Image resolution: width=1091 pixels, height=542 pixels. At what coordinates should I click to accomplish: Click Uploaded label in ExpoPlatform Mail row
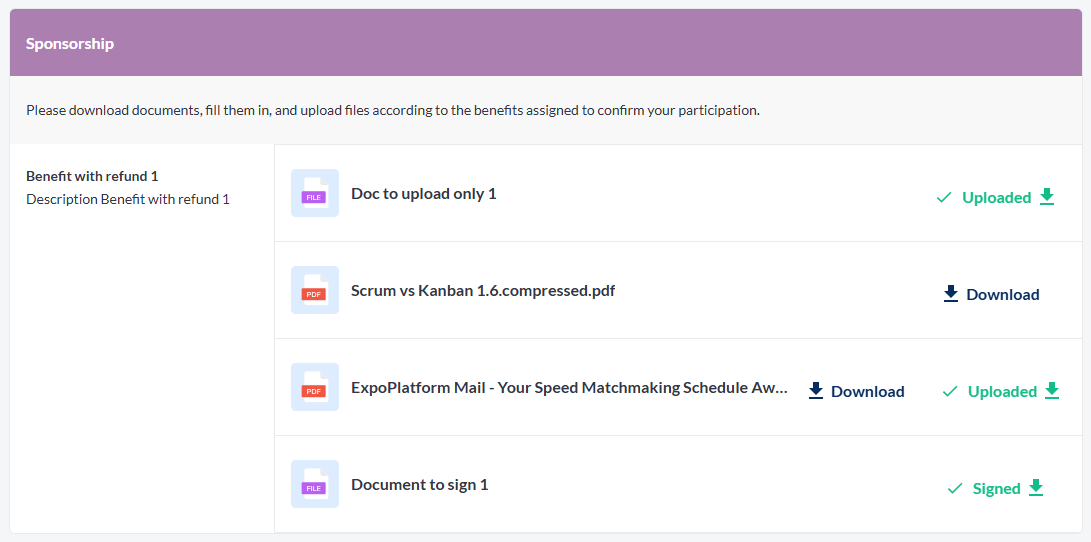(1002, 392)
